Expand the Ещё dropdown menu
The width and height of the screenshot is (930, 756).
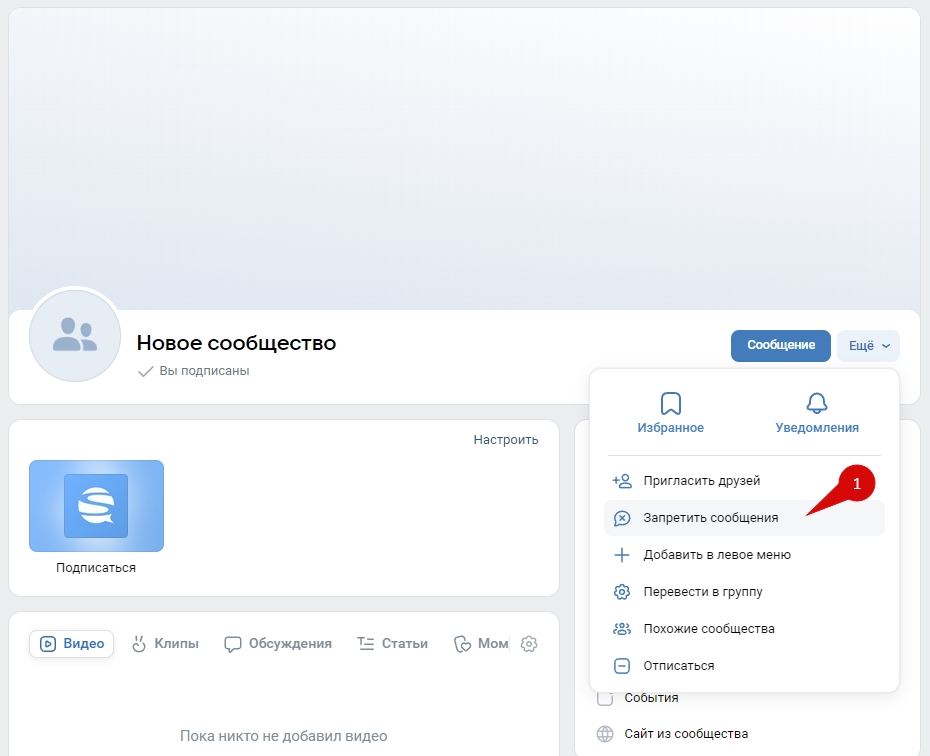[868, 346]
